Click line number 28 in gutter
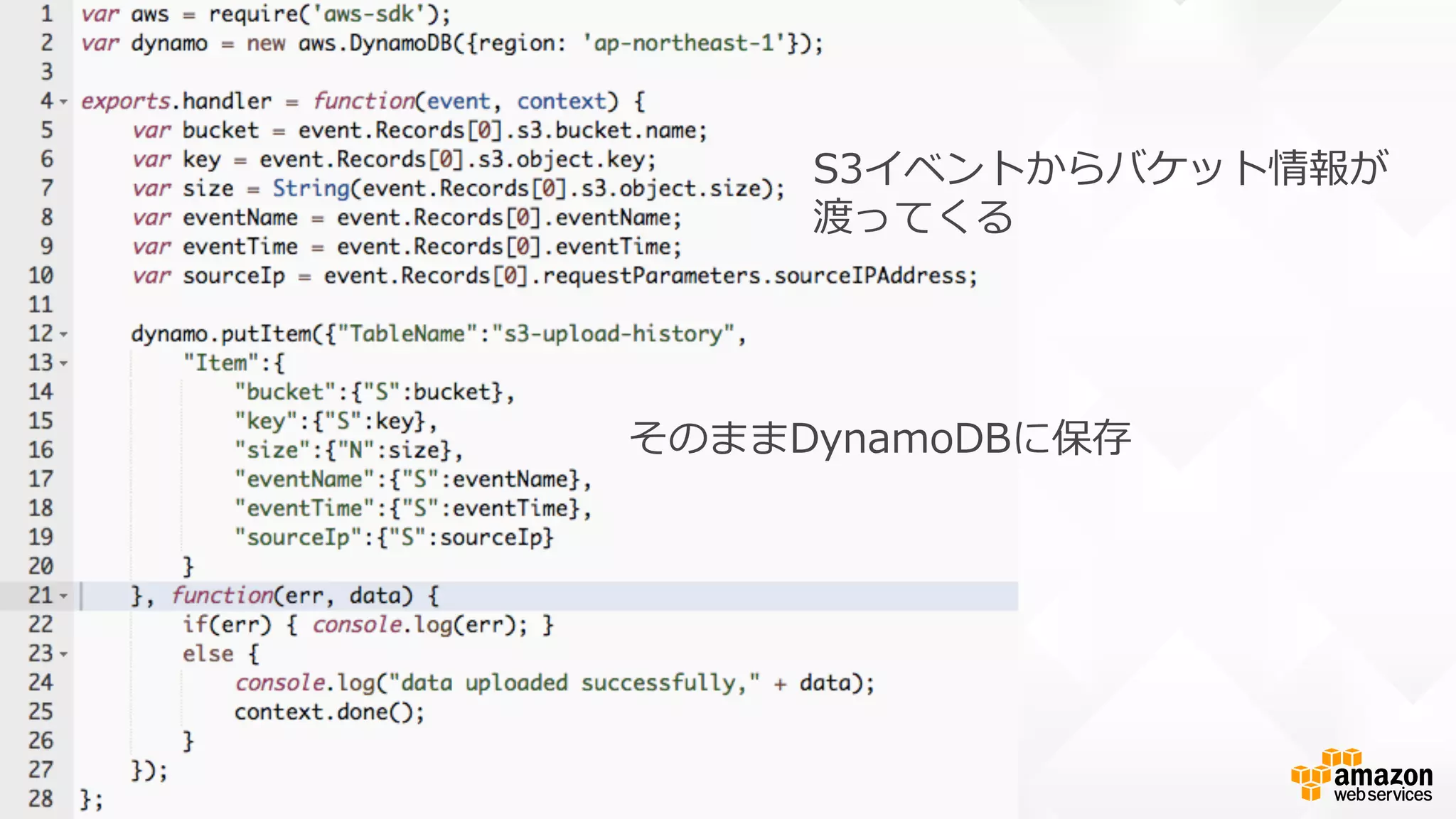 41,799
